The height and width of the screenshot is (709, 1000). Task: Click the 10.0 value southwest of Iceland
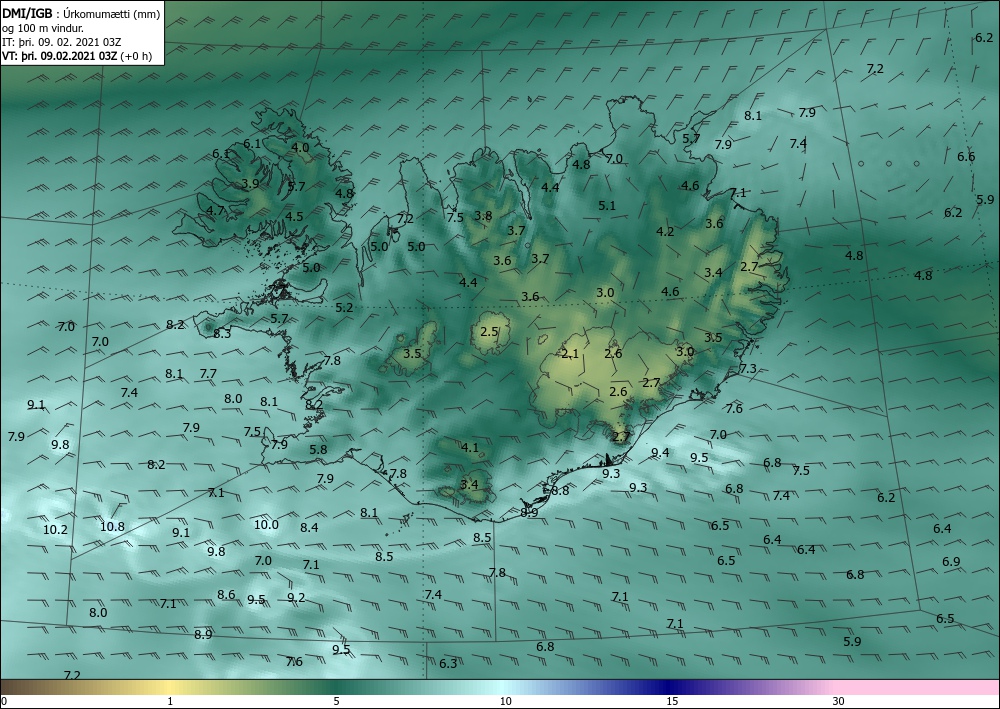pyautogui.click(x=267, y=525)
